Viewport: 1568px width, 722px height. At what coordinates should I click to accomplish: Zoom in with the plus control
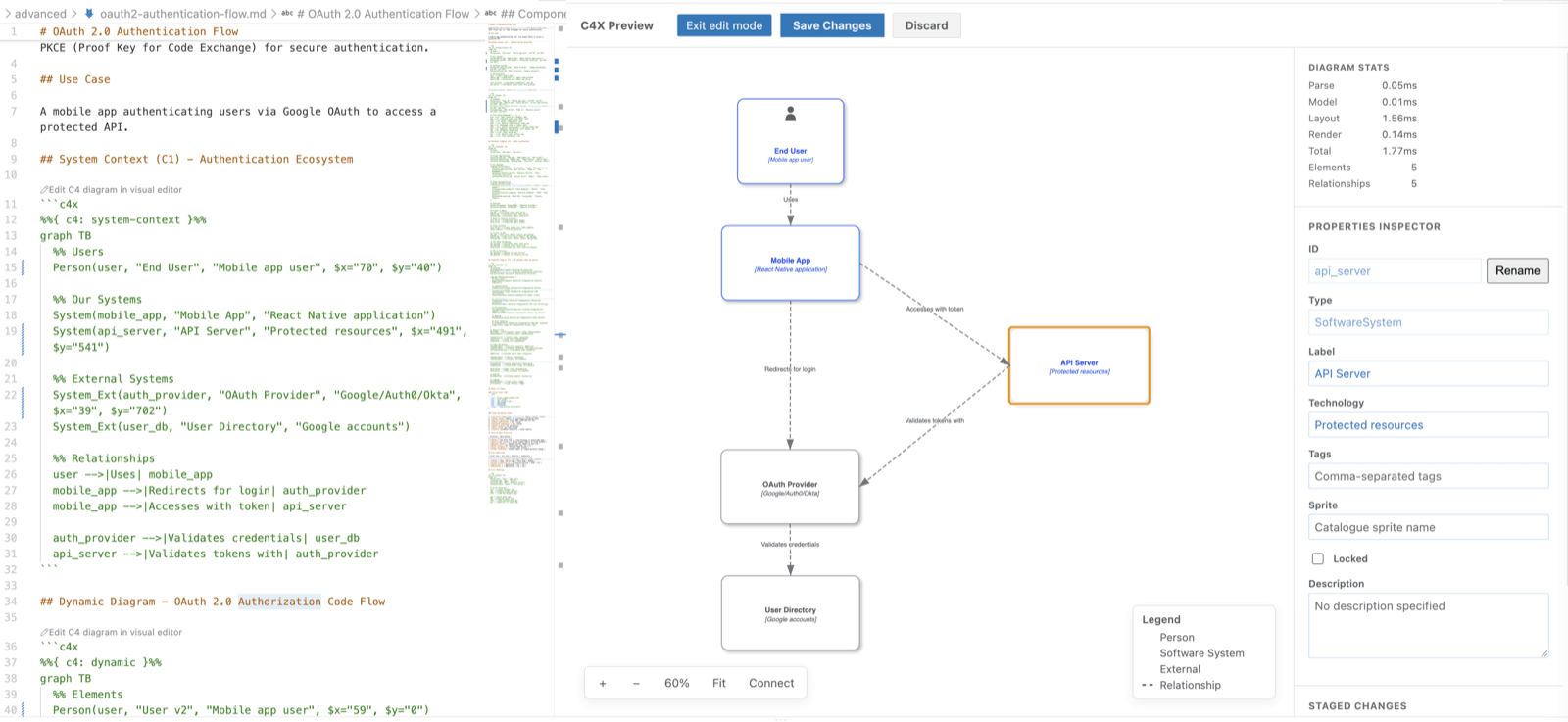(x=603, y=683)
